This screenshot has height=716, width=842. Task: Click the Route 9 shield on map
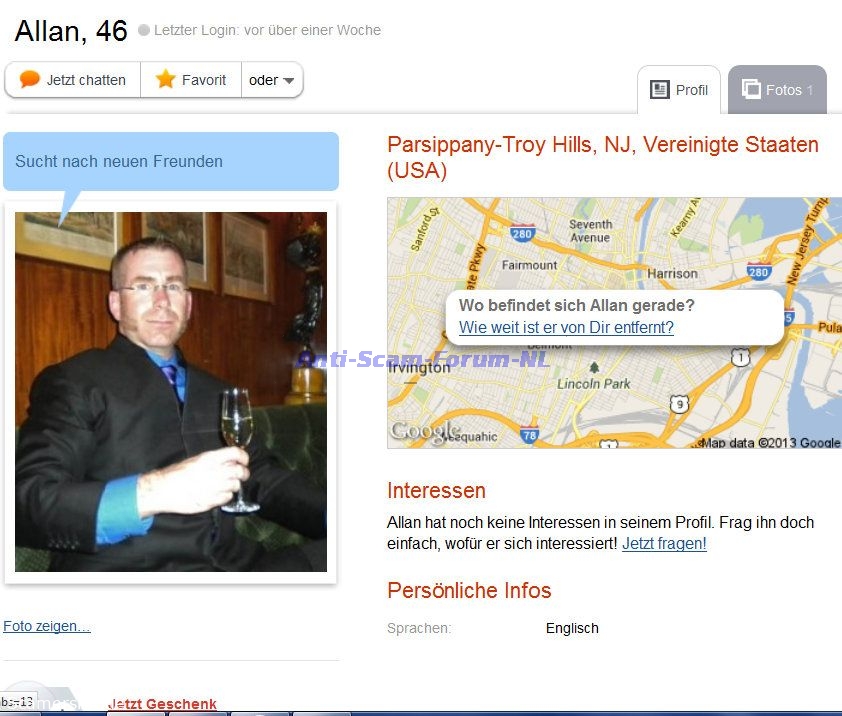[x=679, y=404]
